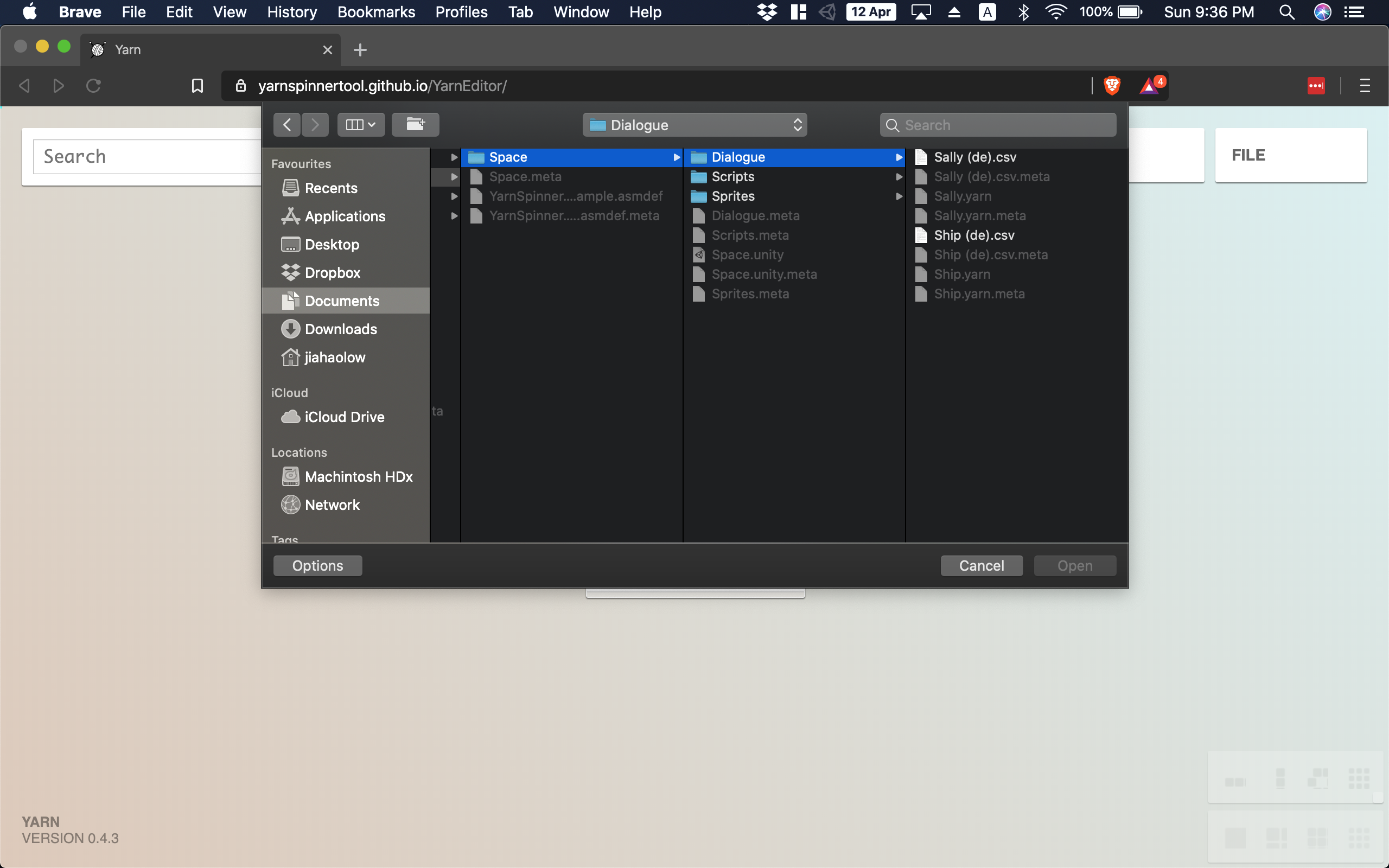Switch to the Yarn browser tab
Image resolution: width=1389 pixels, height=868 pixels.
(x=209, y=50)
